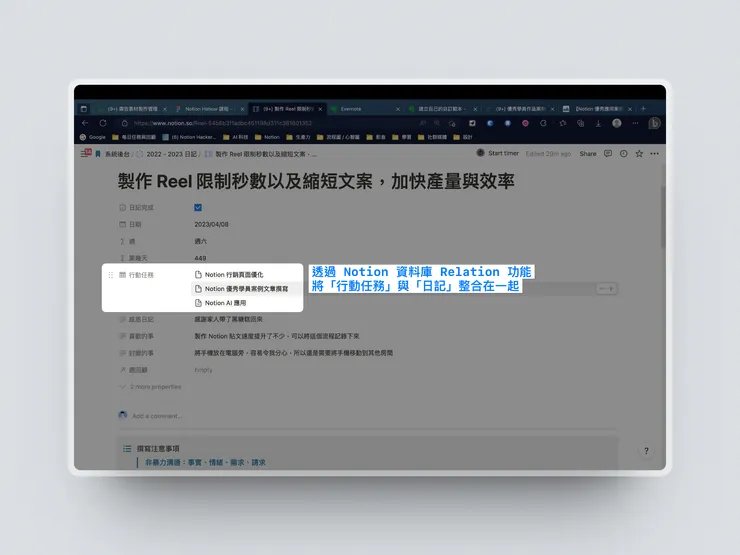Reload the page with the refresh icon
This screenshot has width=740, height=555.
[103, 123]
